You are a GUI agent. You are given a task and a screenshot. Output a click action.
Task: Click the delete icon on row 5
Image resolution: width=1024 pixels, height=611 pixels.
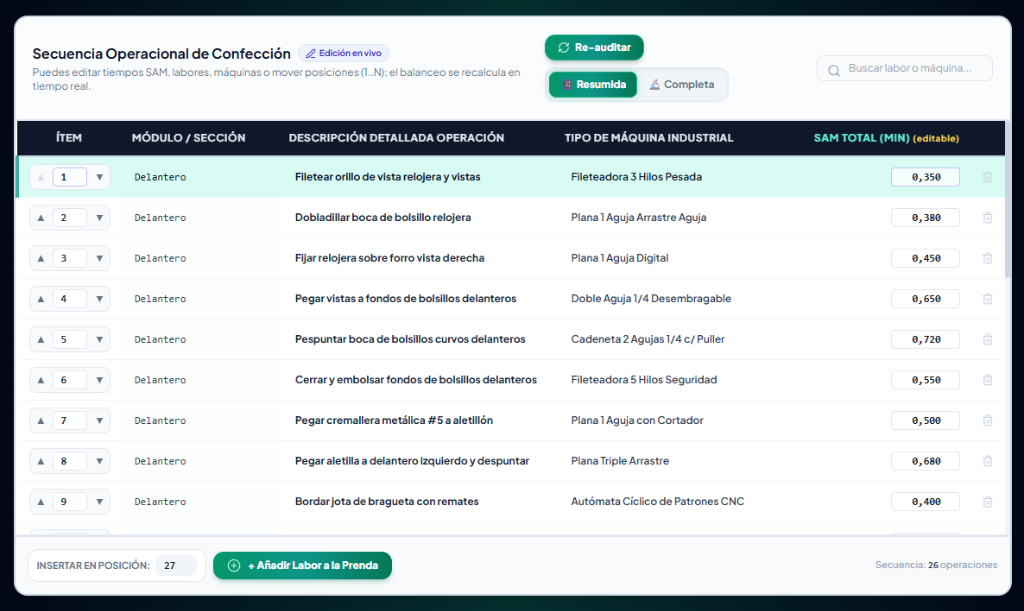[x=987, y=339]
